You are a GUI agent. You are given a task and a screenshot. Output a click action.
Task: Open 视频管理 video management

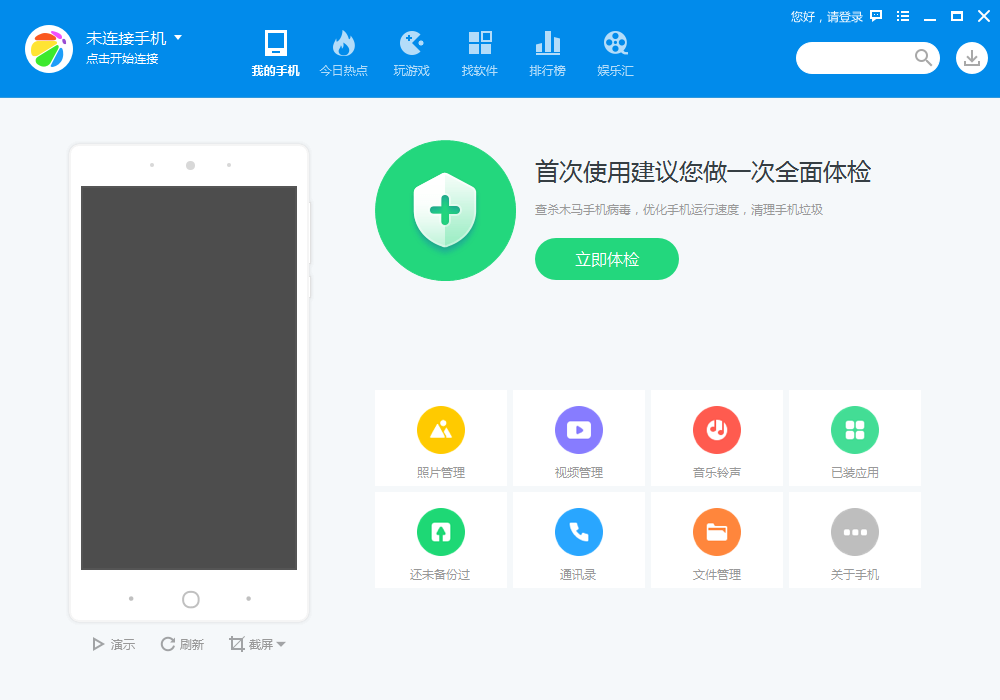(578, 438)
